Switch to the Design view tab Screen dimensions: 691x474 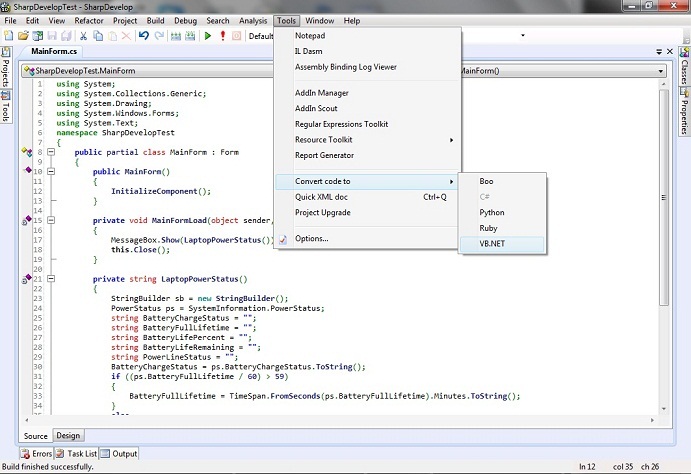[68, 435]
